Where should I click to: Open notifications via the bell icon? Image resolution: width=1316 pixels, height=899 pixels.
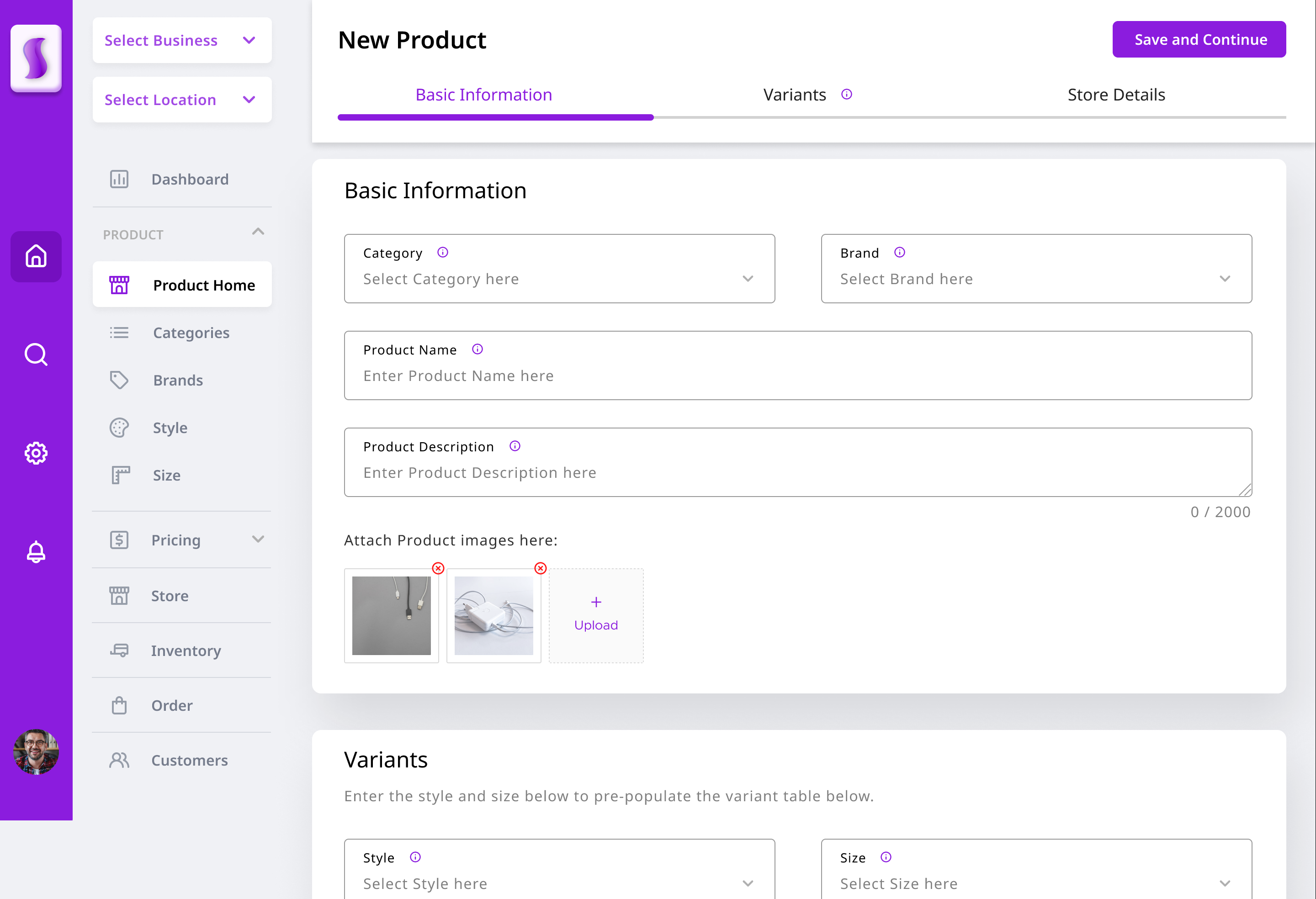click(x=36, y=552)
